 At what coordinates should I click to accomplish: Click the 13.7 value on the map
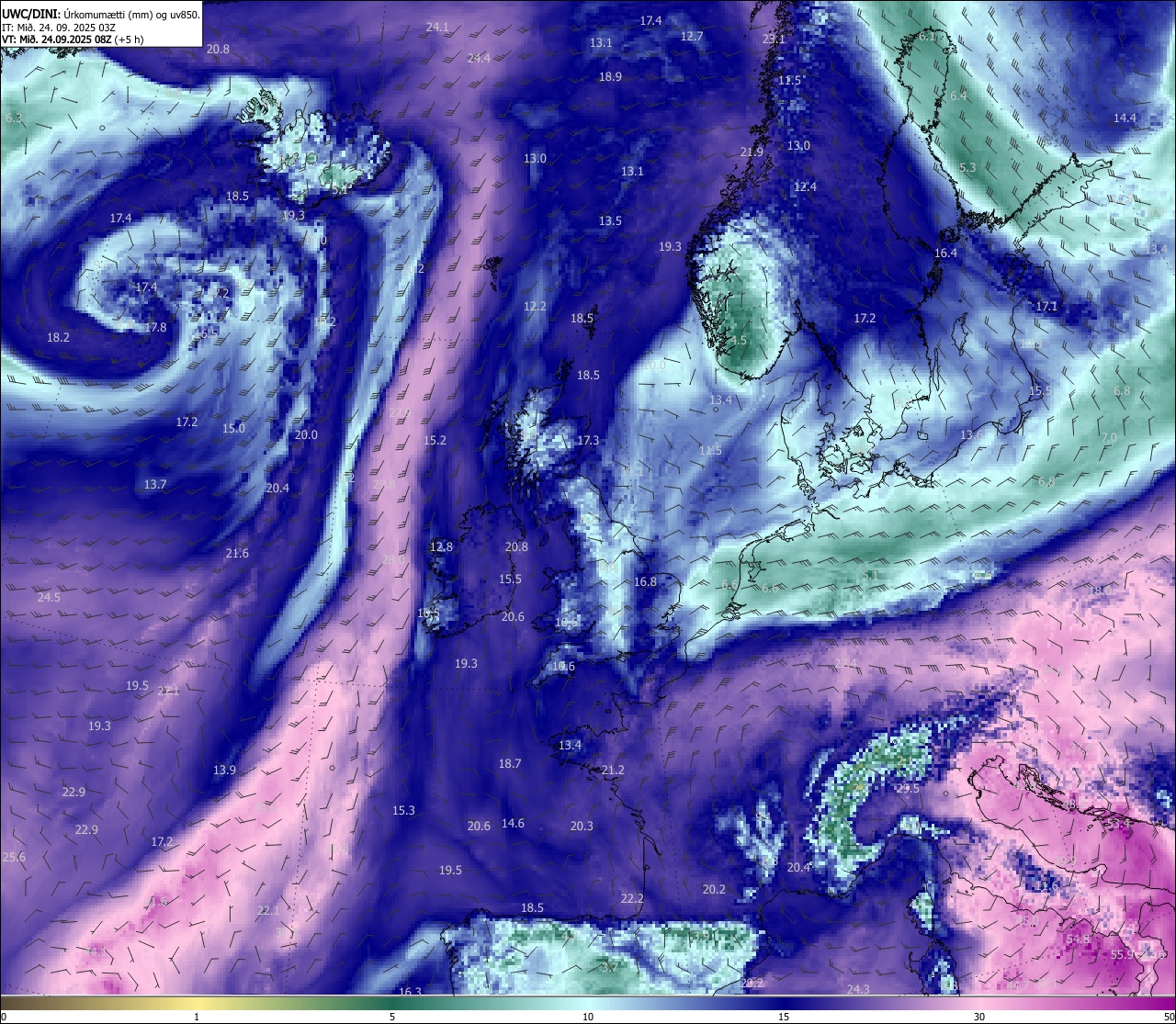pyautogui.click(x=155, y=485)
